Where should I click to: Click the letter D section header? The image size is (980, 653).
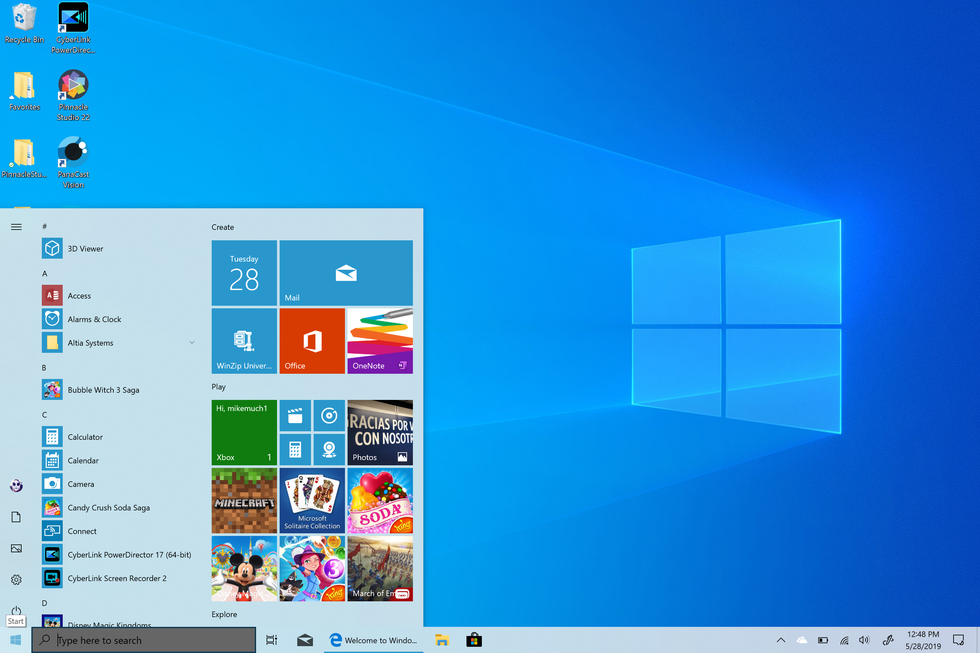44,601
